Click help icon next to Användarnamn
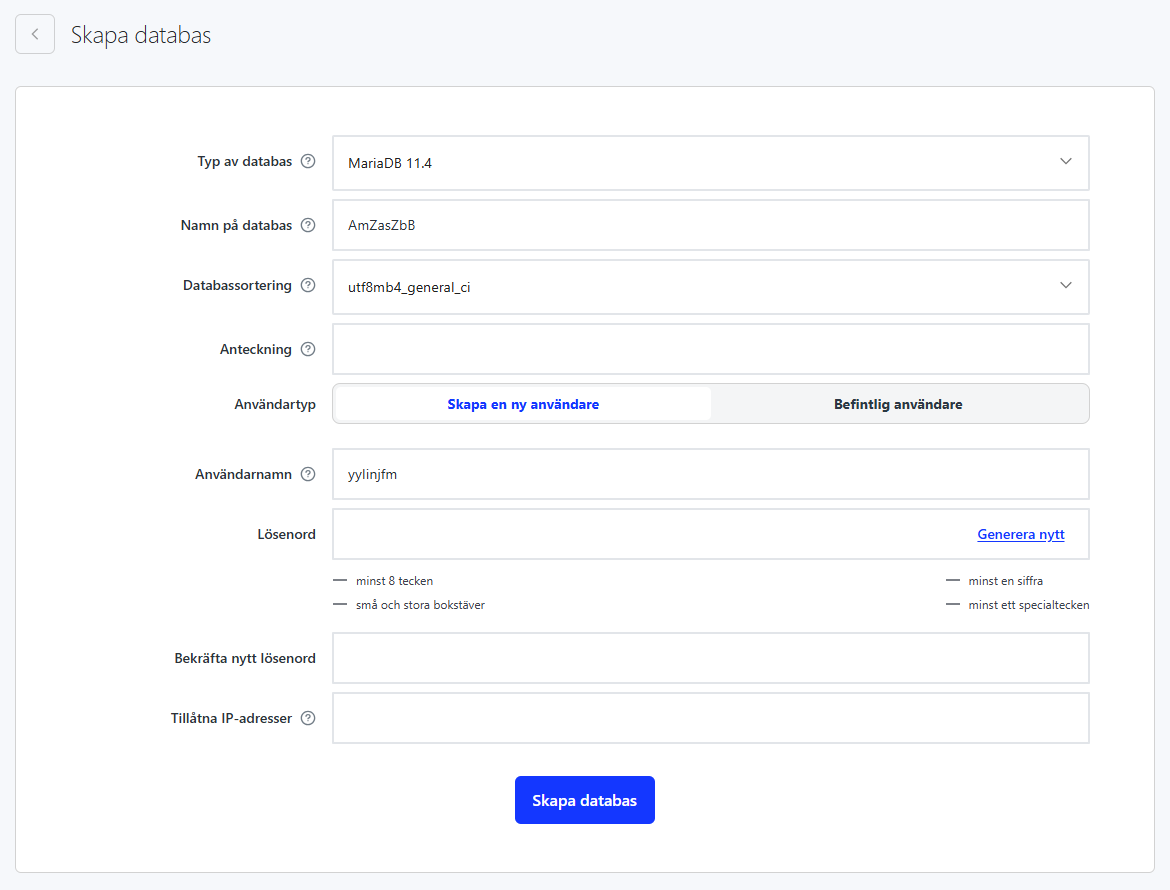Image resolution: width=1170 pixels, height=890 pixels. (308, 475)
